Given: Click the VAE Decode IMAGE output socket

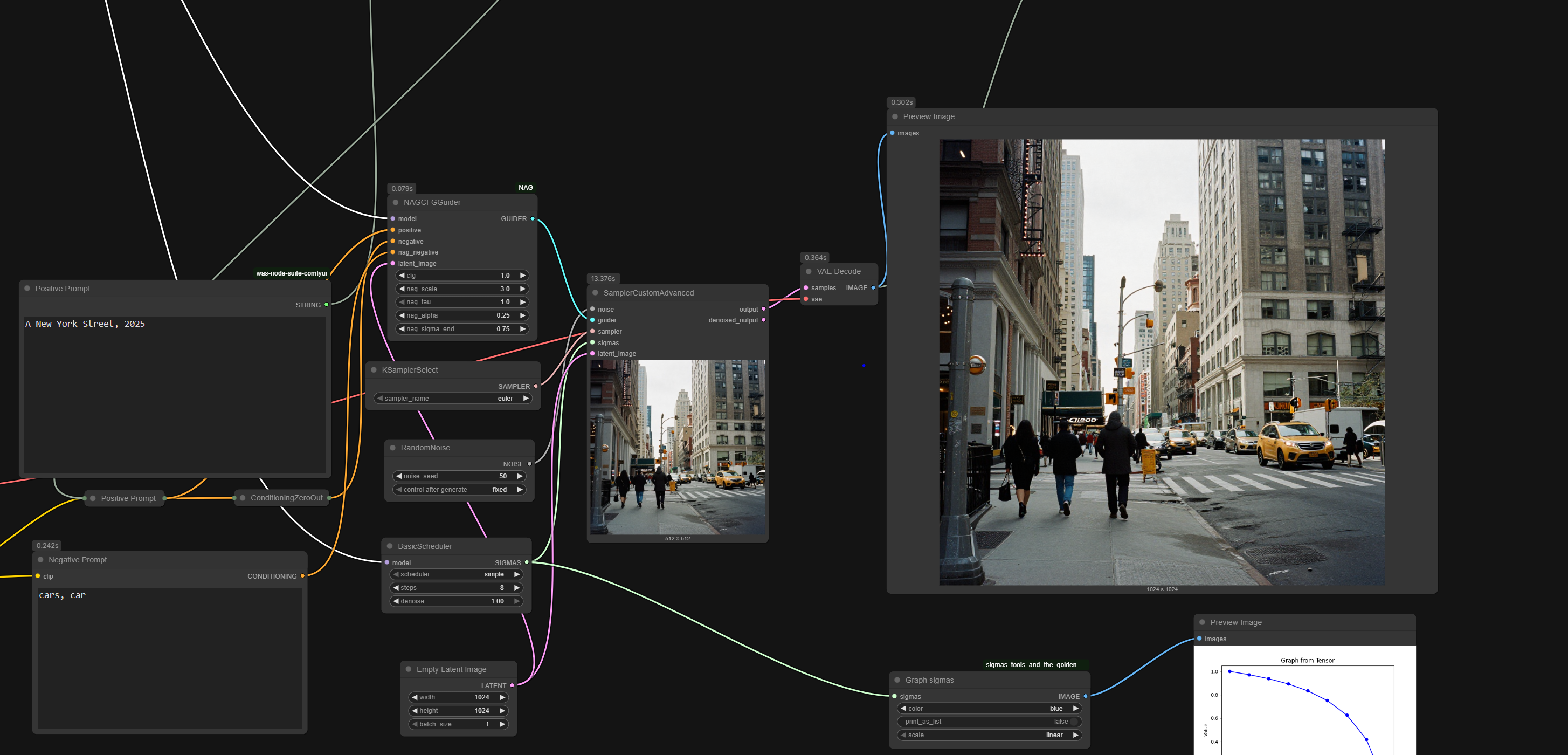Looking at the screenshot, I should pos(873,288).
